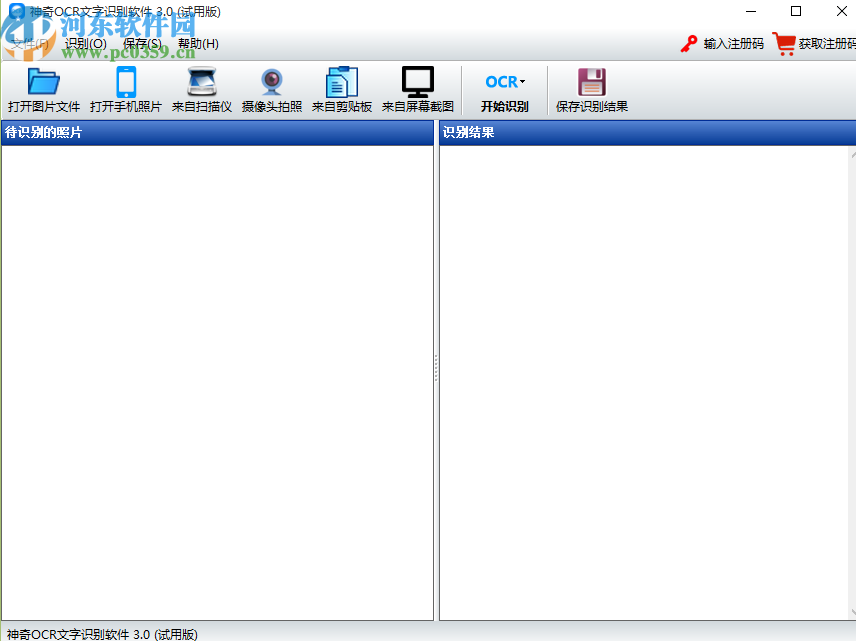This screenshot has width=856, height=641.
Task: Click the 获取注册码 link text
Action: pyautogui.click(x=827, y=44)
